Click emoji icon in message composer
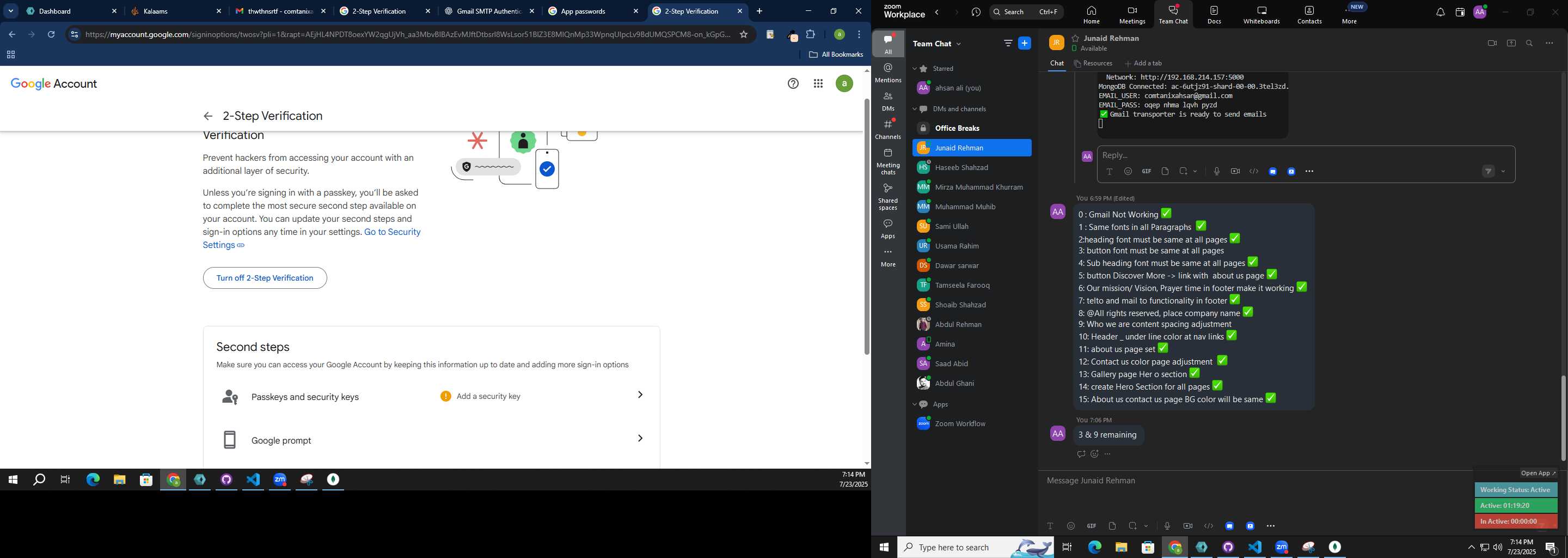 1071,526
